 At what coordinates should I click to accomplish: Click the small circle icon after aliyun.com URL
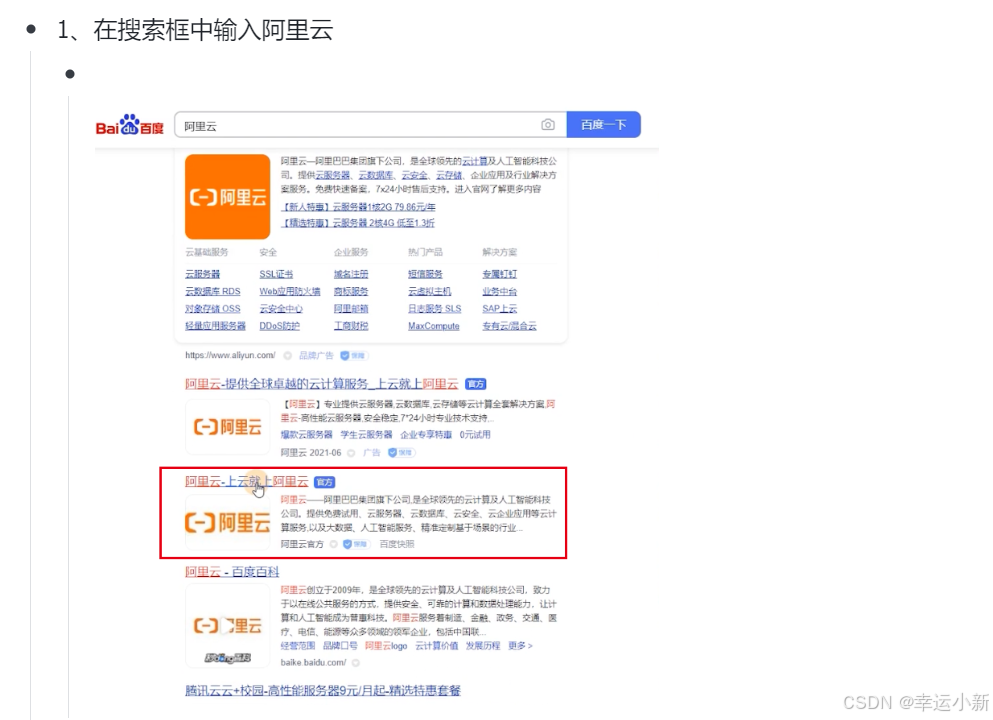pos(288,356)
